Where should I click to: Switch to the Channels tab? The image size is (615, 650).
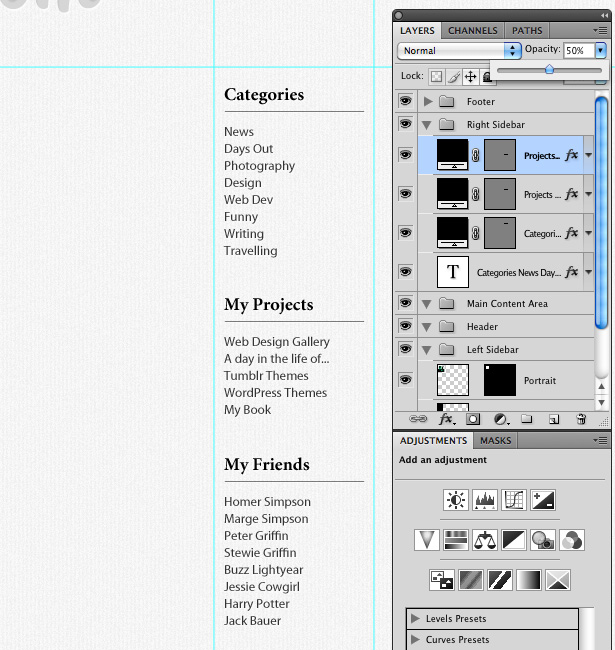coord(472,31)
